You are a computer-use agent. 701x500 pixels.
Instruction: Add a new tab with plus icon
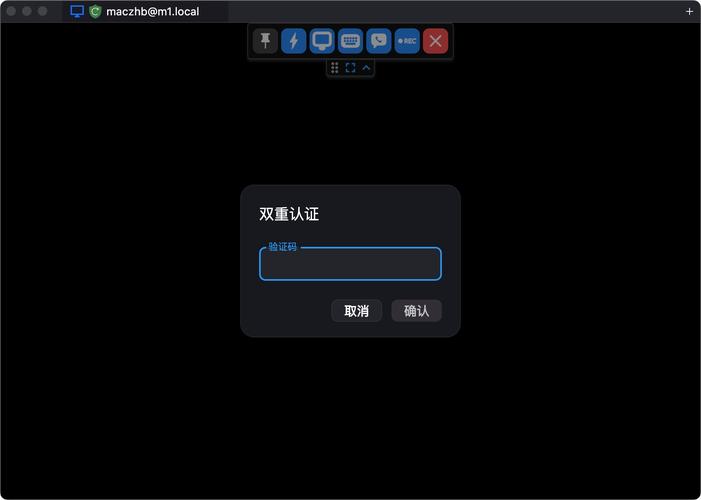click(x=689, y=12)
